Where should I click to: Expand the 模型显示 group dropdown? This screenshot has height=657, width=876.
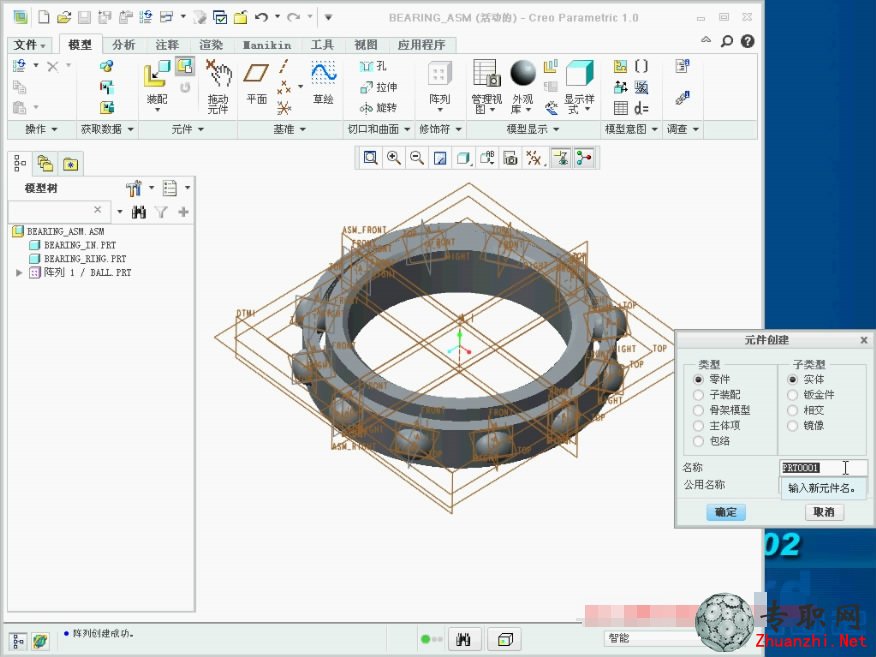click(533, 129)
